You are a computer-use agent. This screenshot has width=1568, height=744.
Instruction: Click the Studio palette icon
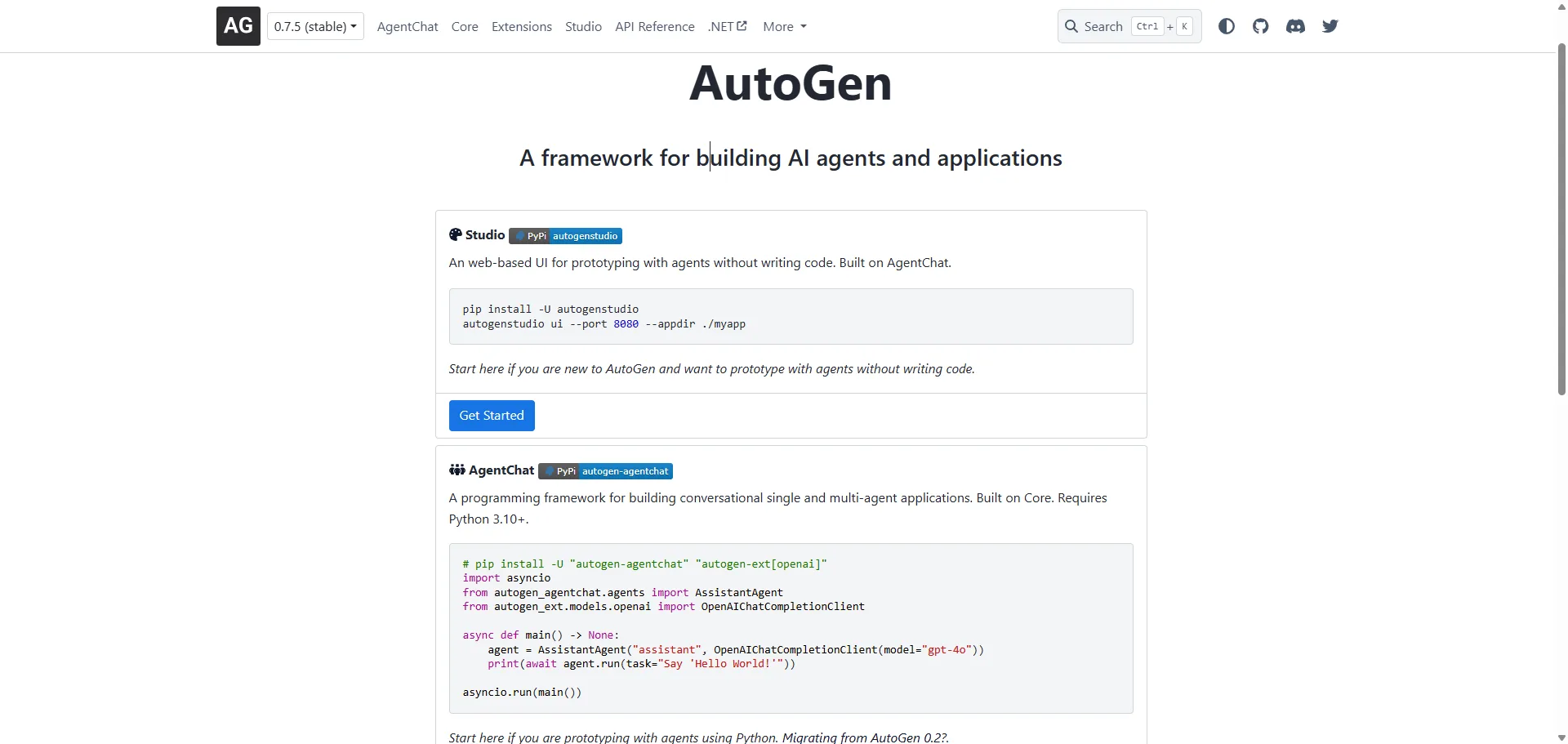(x=456, y=234)
